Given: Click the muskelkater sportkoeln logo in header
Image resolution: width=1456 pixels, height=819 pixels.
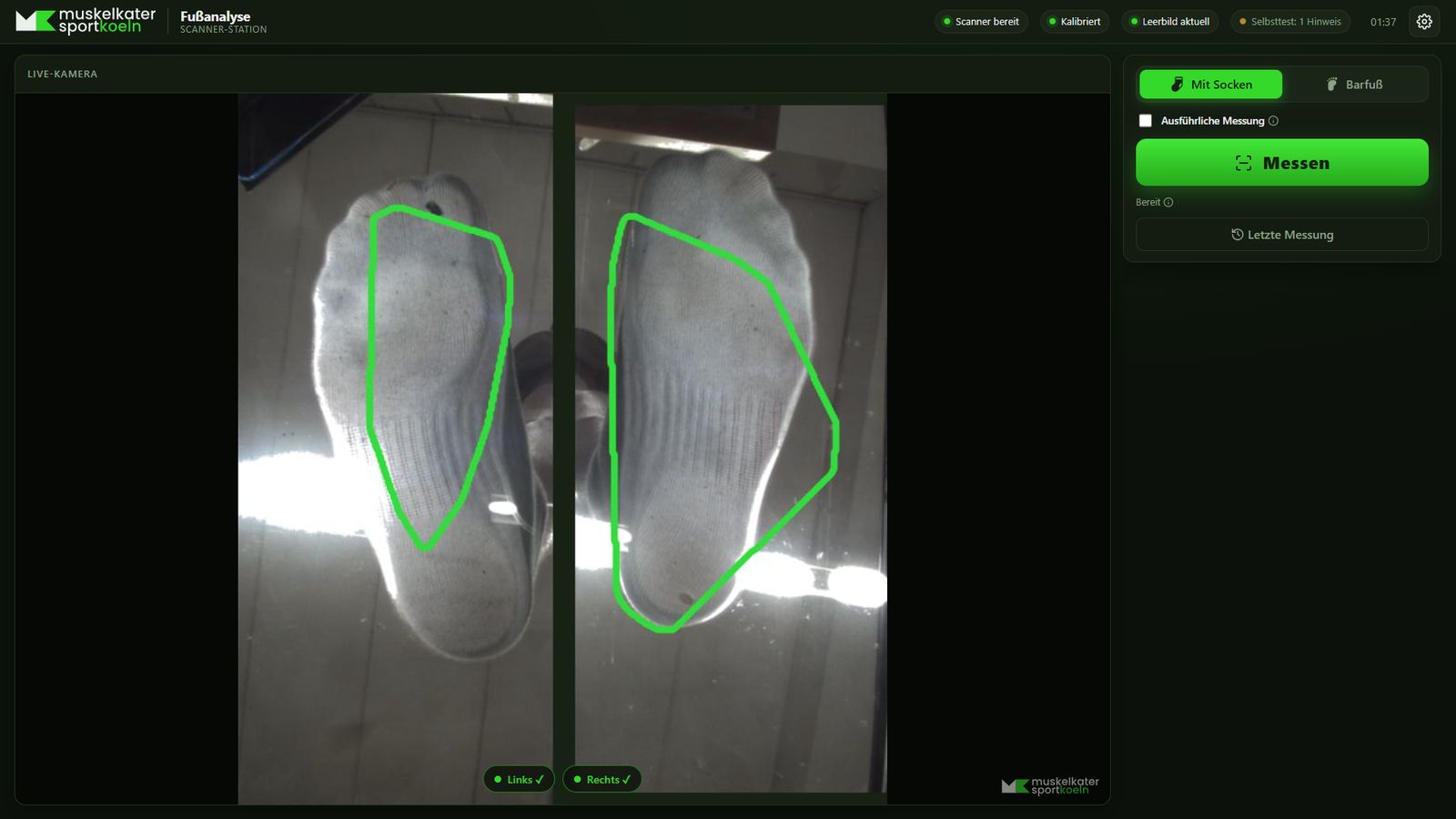Looking at the screenshot, I should (x=86, y=21).
